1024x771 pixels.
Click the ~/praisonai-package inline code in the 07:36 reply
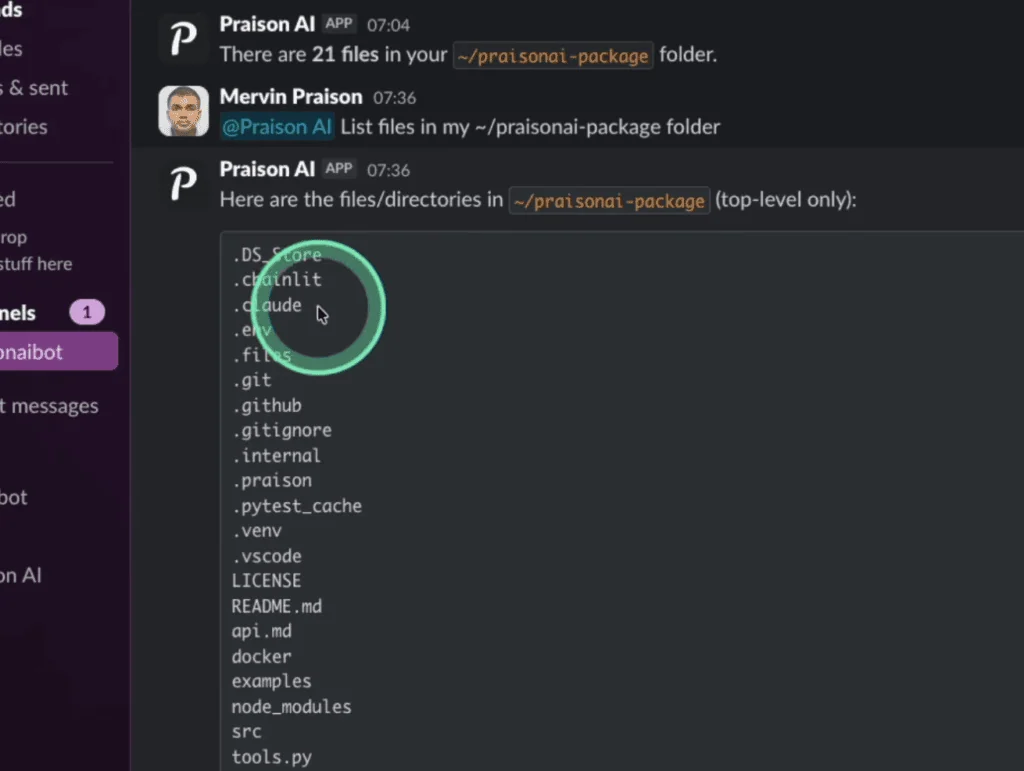pyautogui.click(x=608, y=201)
